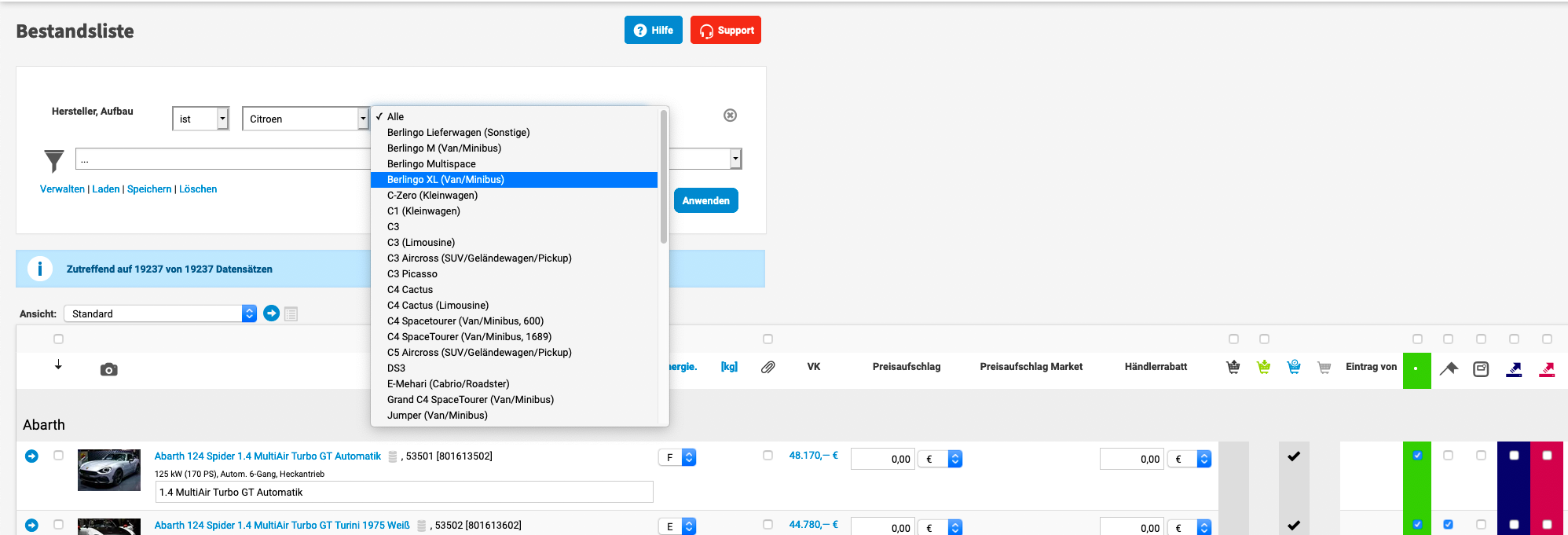Screen dimensions: 1568x535
Task: Click the navy export arrow icon
Action: 1514,369
